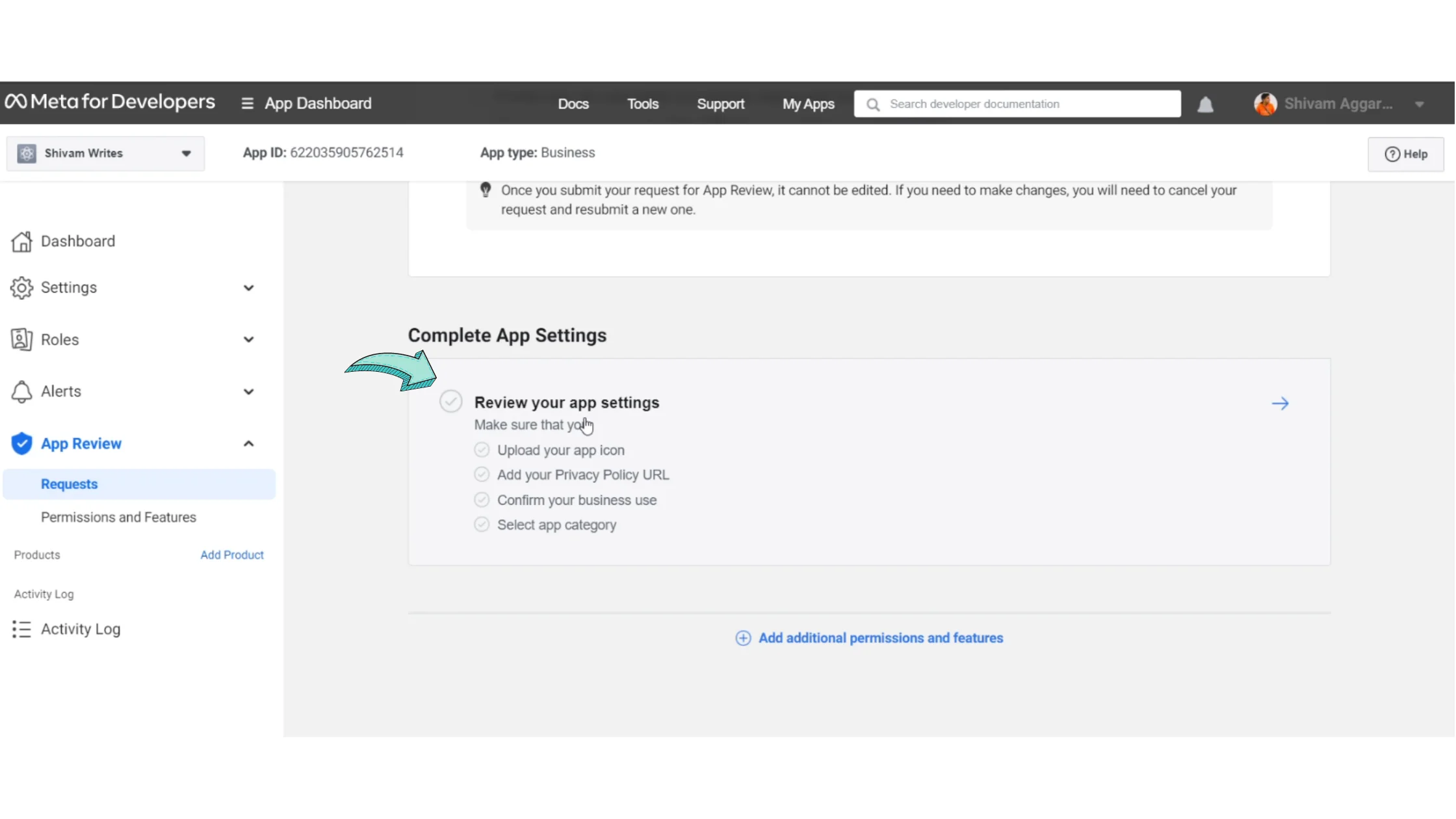Open the Docs menu item
Viewport: 1456px width, 819px height.
pos(573,104)
